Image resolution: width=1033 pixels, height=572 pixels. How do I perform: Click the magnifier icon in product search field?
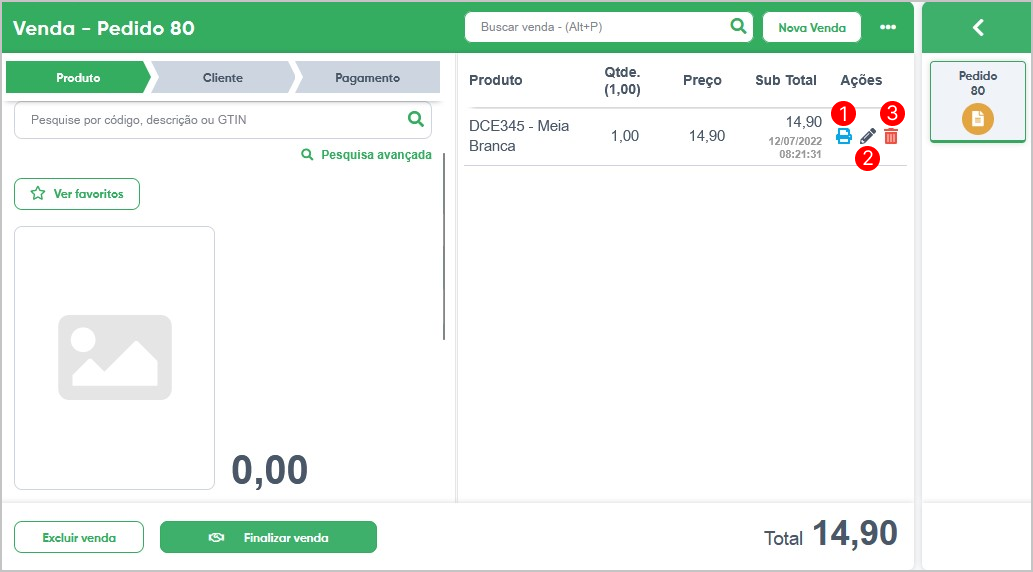416,119
